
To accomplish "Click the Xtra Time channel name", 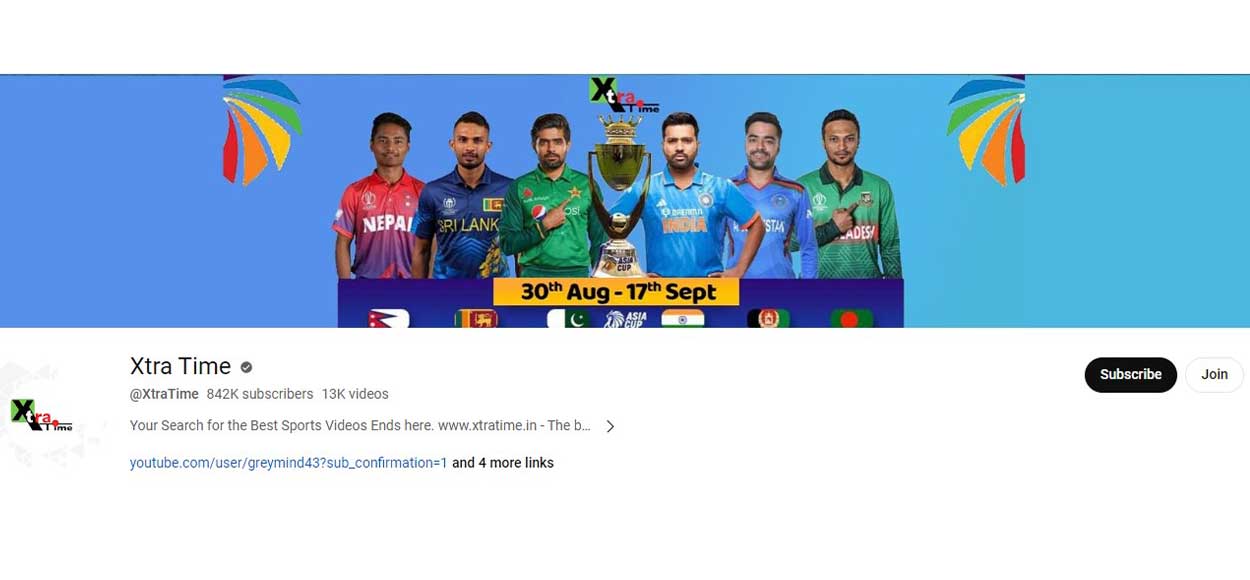I will click(180, 366).
